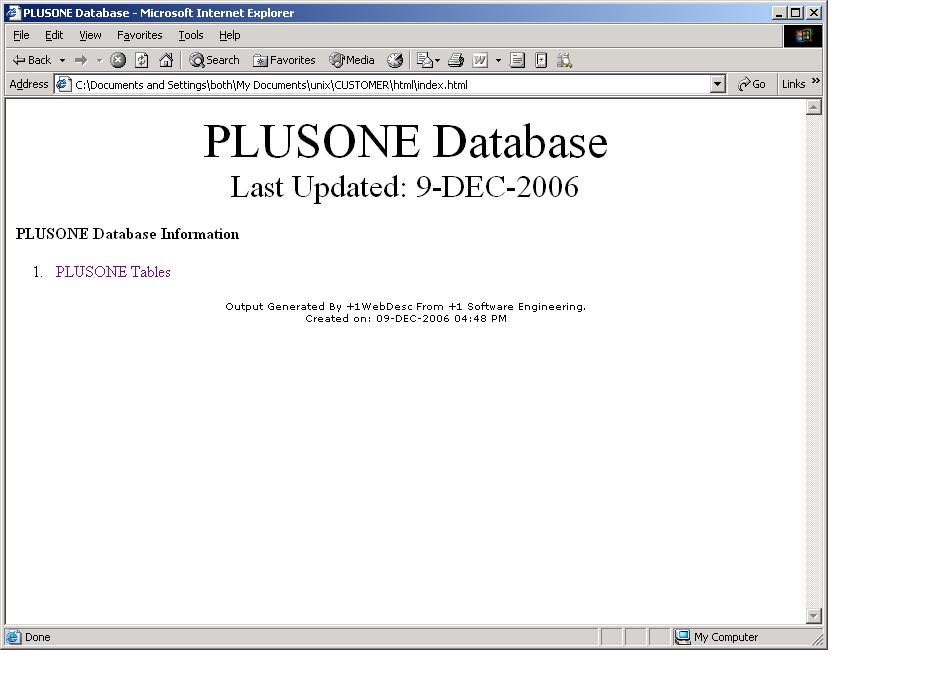Maximize the Internet Explorer window
Screen dimensions: 933x690
796,12
